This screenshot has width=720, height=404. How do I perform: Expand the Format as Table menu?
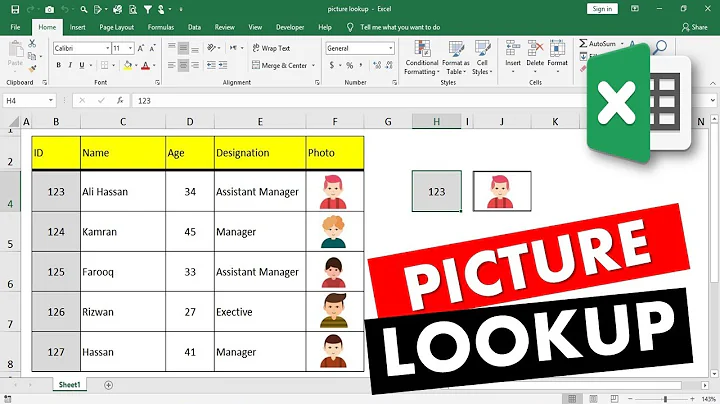tap(456, 58)
